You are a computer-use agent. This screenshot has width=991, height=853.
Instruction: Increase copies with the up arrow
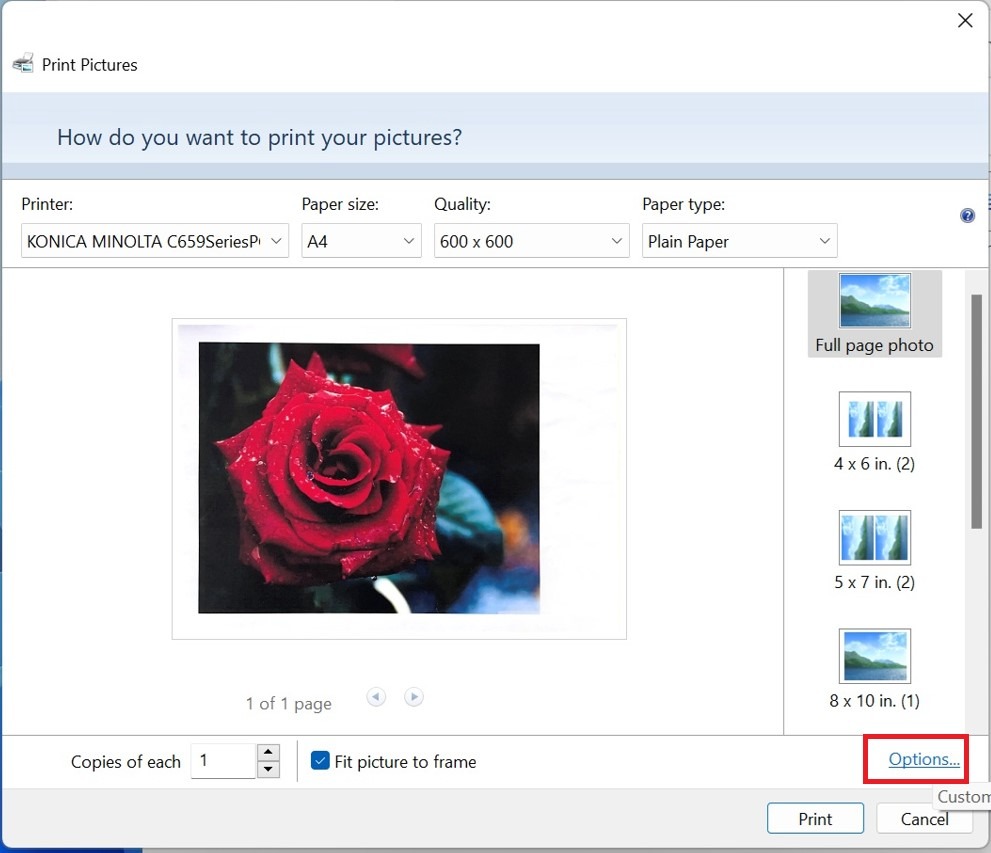click(x=268, y=752)
